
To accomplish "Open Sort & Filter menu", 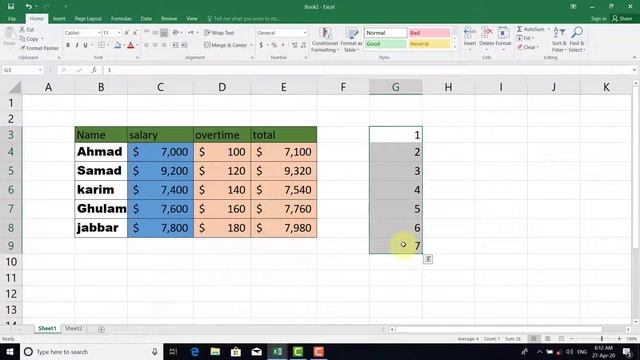I will 559,40.
